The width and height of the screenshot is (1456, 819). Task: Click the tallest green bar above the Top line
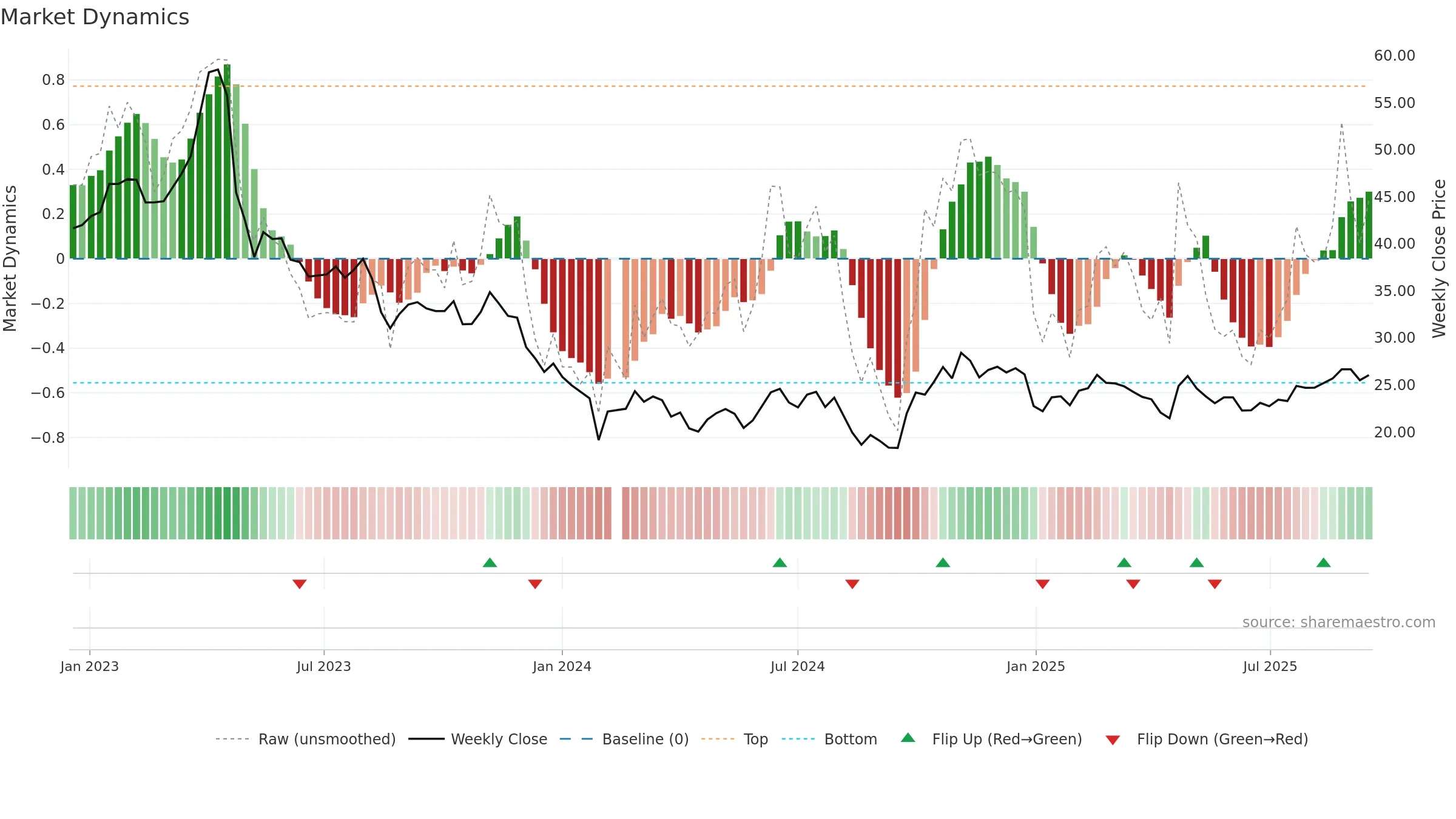tap(227, 161)
